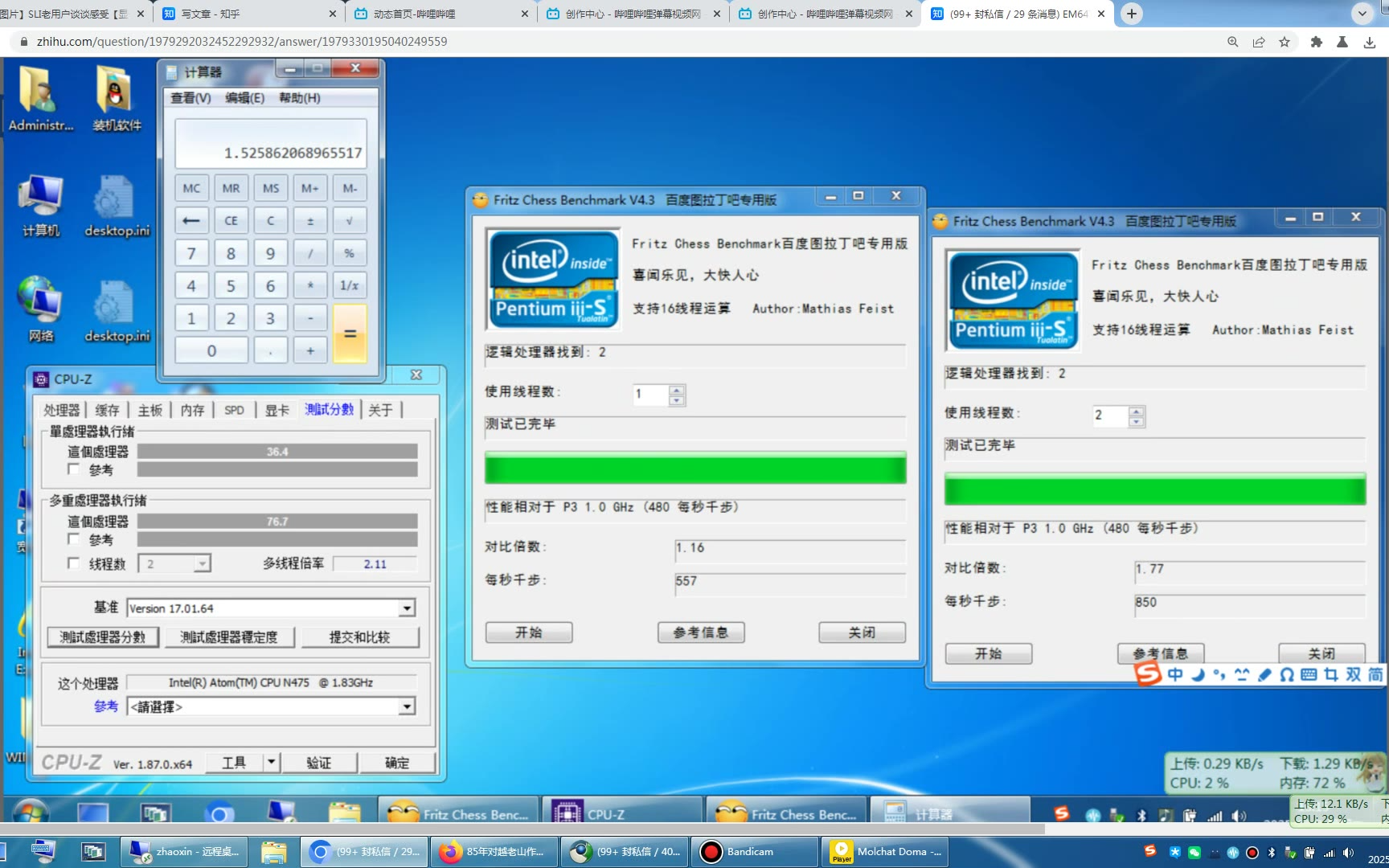This screenshot has height=868, width=1389.
Task: Open the browser extensions puzzle icon
Action: (x=1316, y=42)
